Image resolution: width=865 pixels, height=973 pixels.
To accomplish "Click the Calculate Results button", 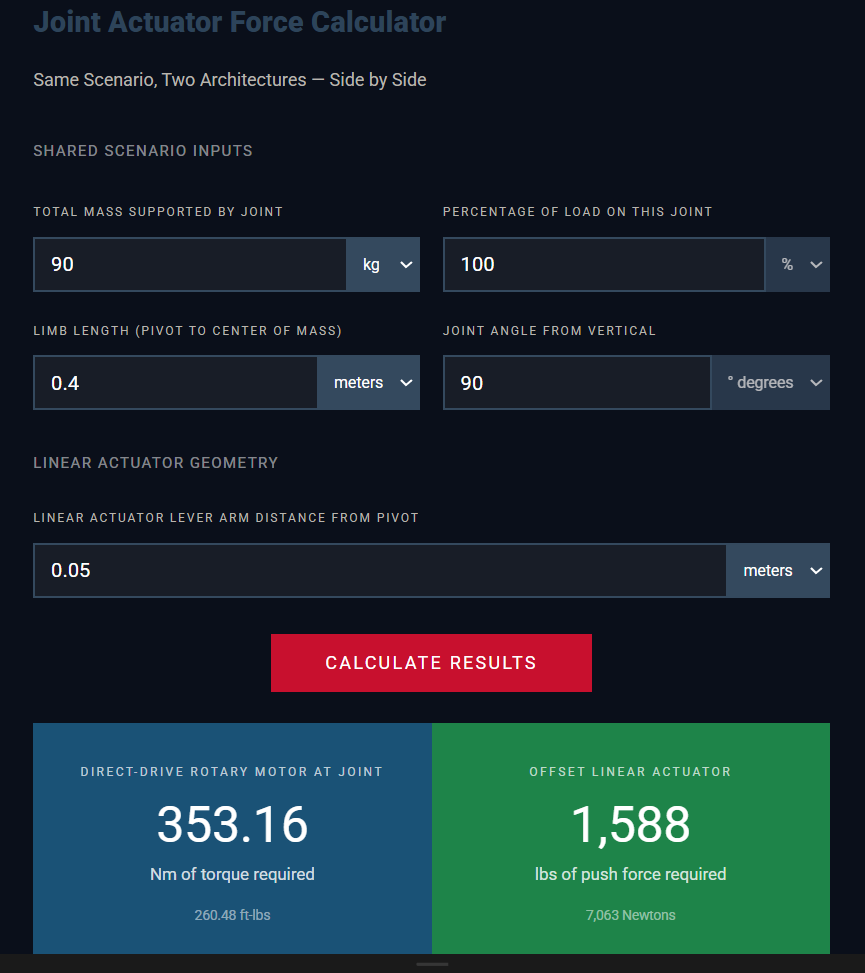I will (431, 663).
